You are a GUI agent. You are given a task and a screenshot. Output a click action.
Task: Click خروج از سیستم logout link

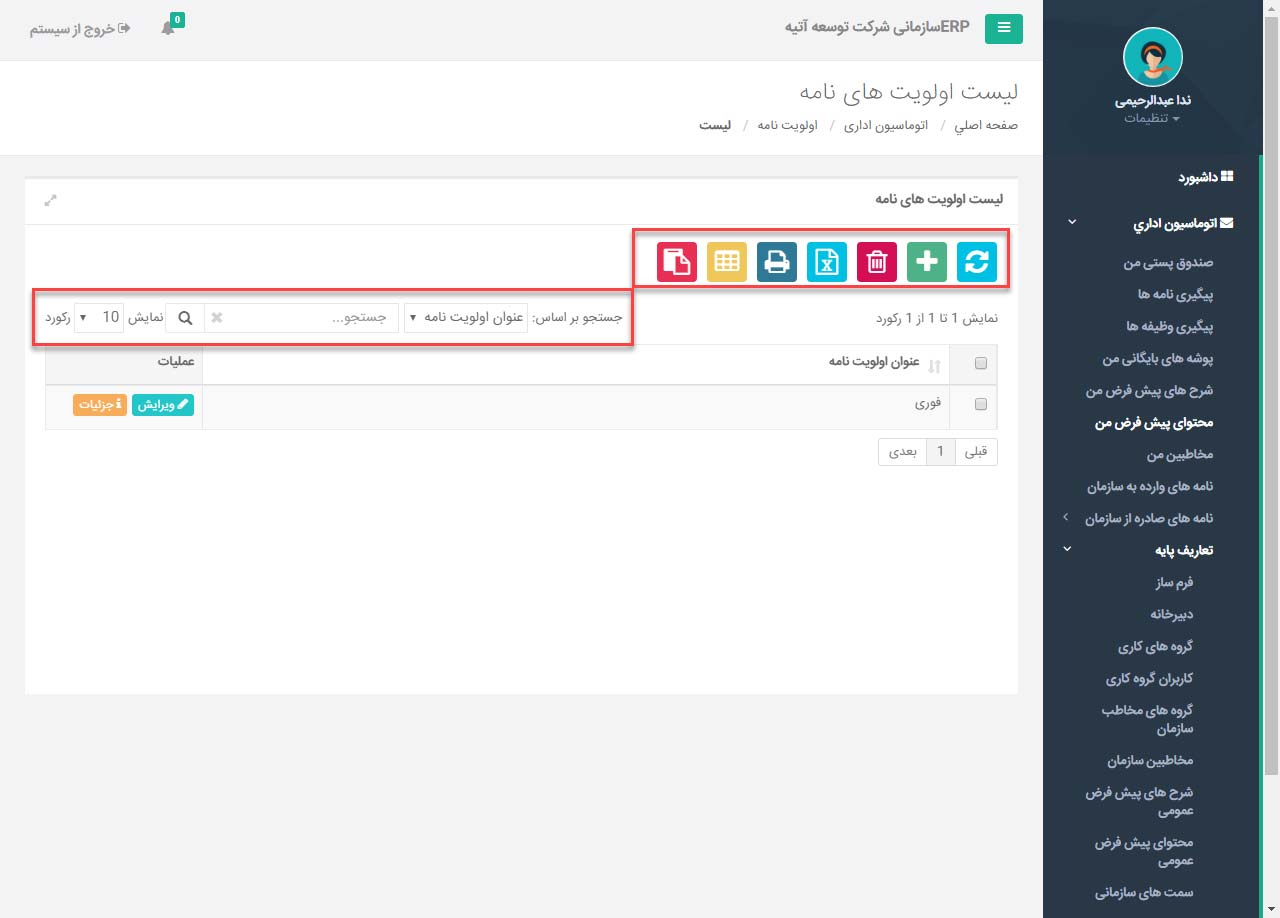80,28
